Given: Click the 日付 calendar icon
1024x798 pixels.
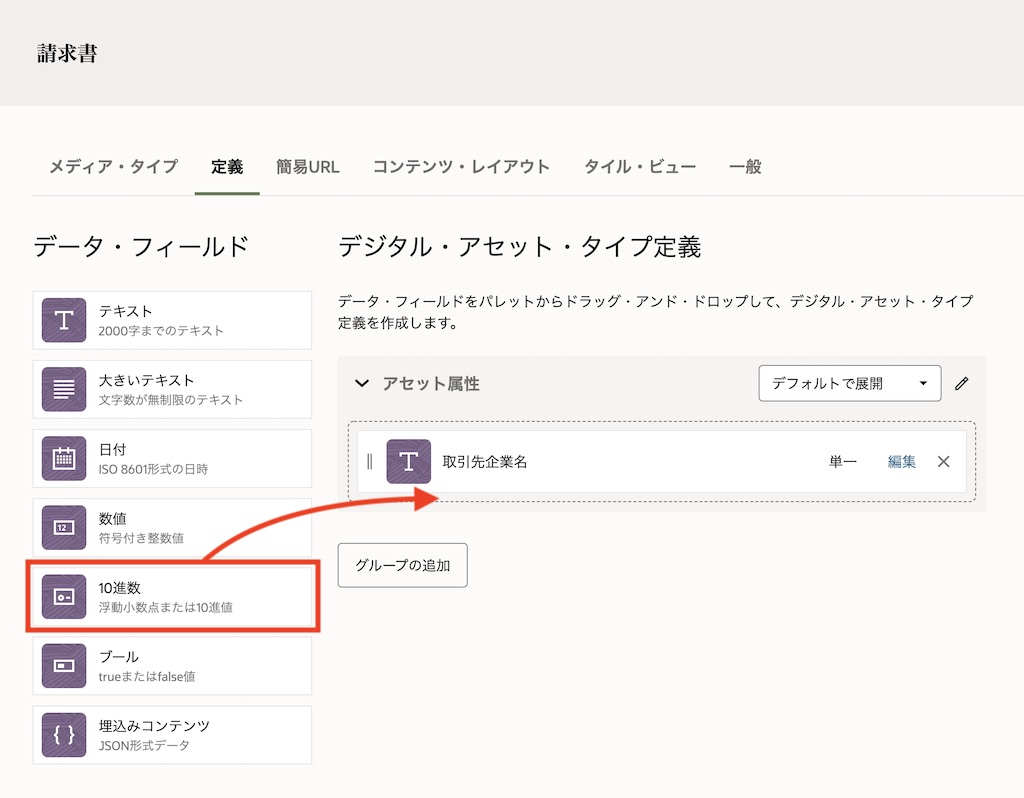Looking at the screenshot, I should pyautogui.click(x=64, y=458).
